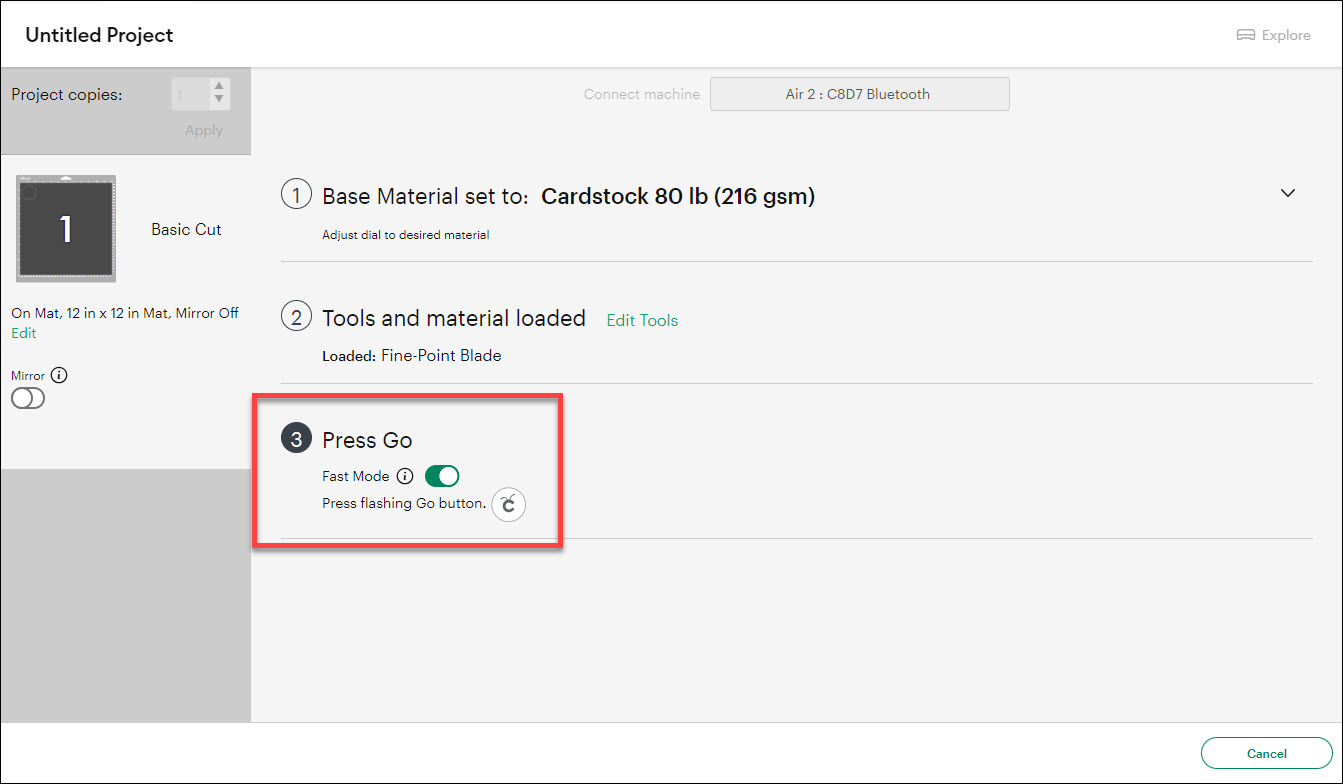1343x784 pixels.
Task: Open the Fast Mode info icon
Action: coord(405,476)
